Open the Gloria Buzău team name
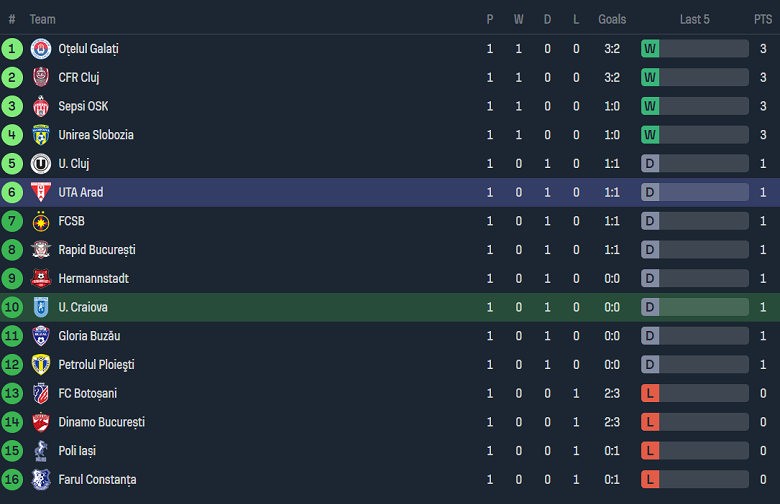The height and width of the screenshot is (504, 780). pyautogui.click(x=89, y=336)
